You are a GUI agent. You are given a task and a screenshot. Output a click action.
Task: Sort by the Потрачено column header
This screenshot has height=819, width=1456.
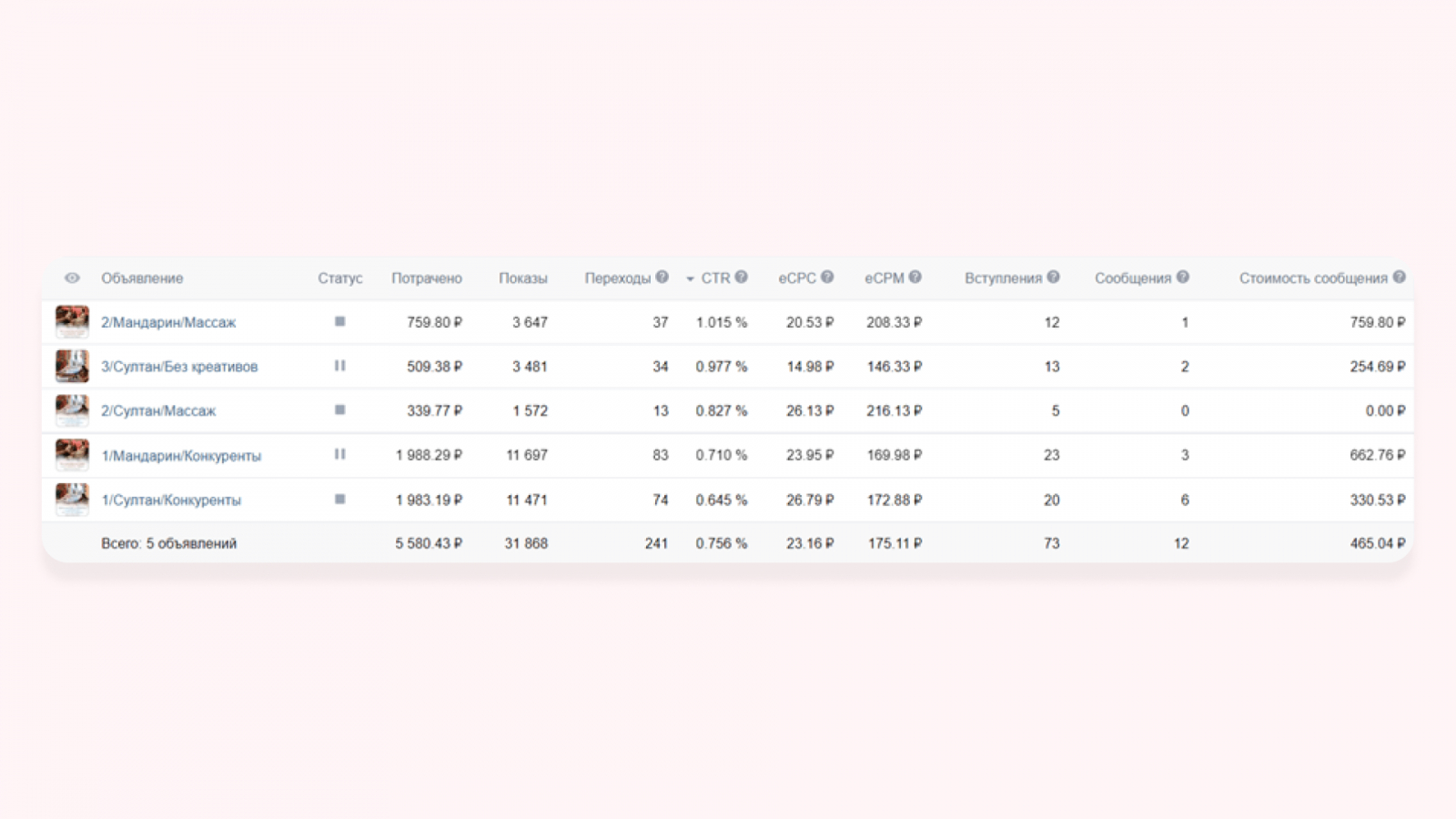(427, 278)
